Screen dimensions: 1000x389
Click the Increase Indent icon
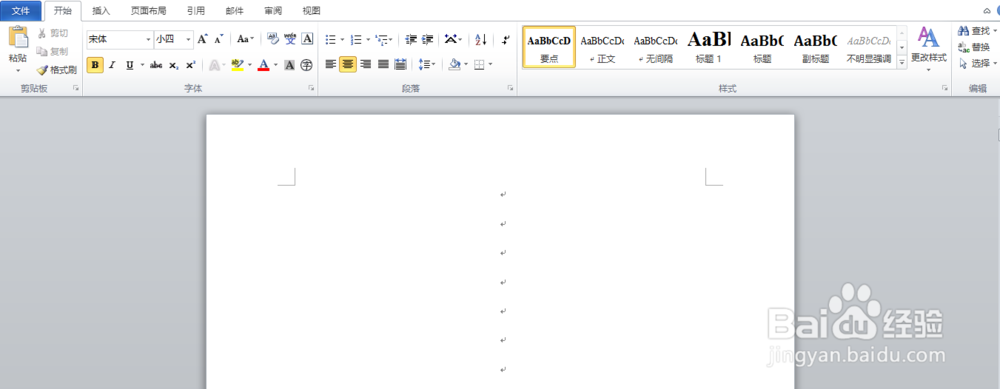click(x=427, y=40)
